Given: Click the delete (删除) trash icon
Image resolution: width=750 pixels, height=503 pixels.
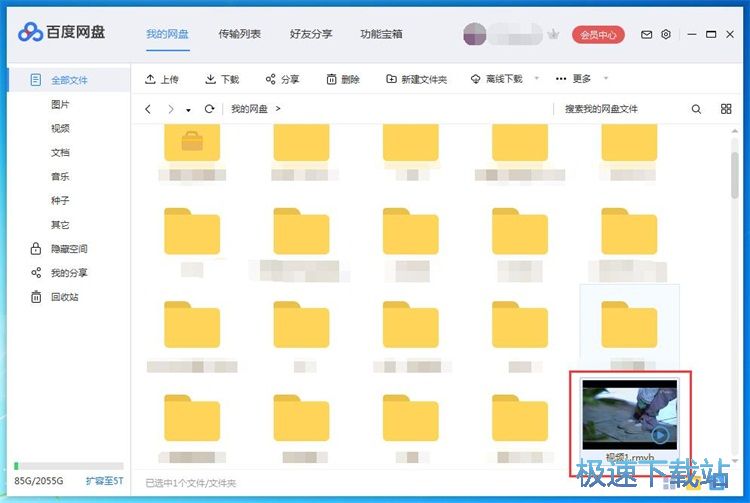Looking at the screenshot, I should pos(332,79).
